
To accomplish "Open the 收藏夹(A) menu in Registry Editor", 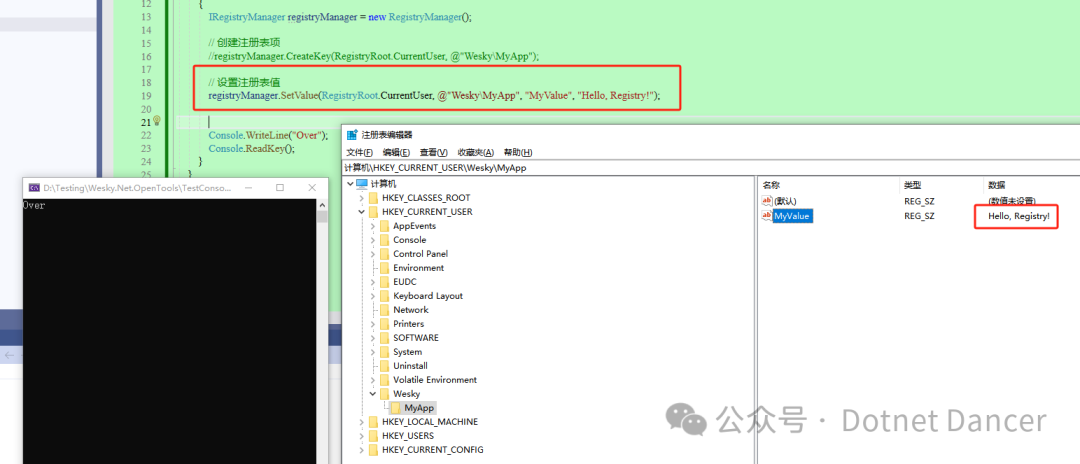I will click(x=475, y=152).
